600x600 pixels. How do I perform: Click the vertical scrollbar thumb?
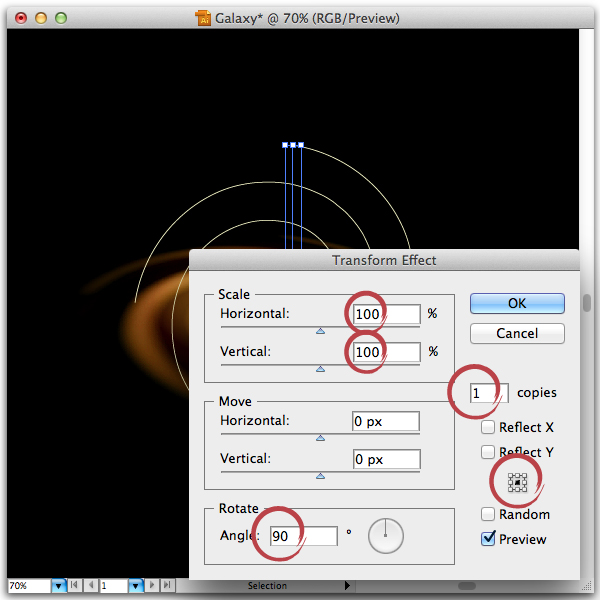(587, 303)
